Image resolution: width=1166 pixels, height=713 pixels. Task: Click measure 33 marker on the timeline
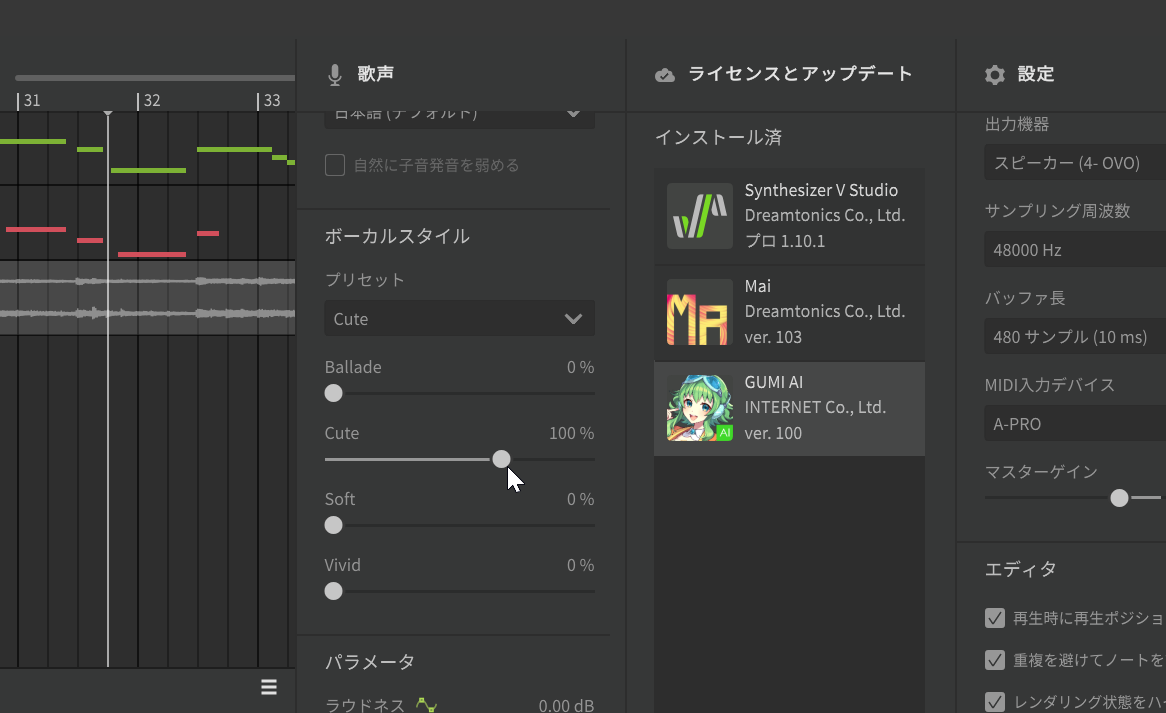[x=271, y=100]
